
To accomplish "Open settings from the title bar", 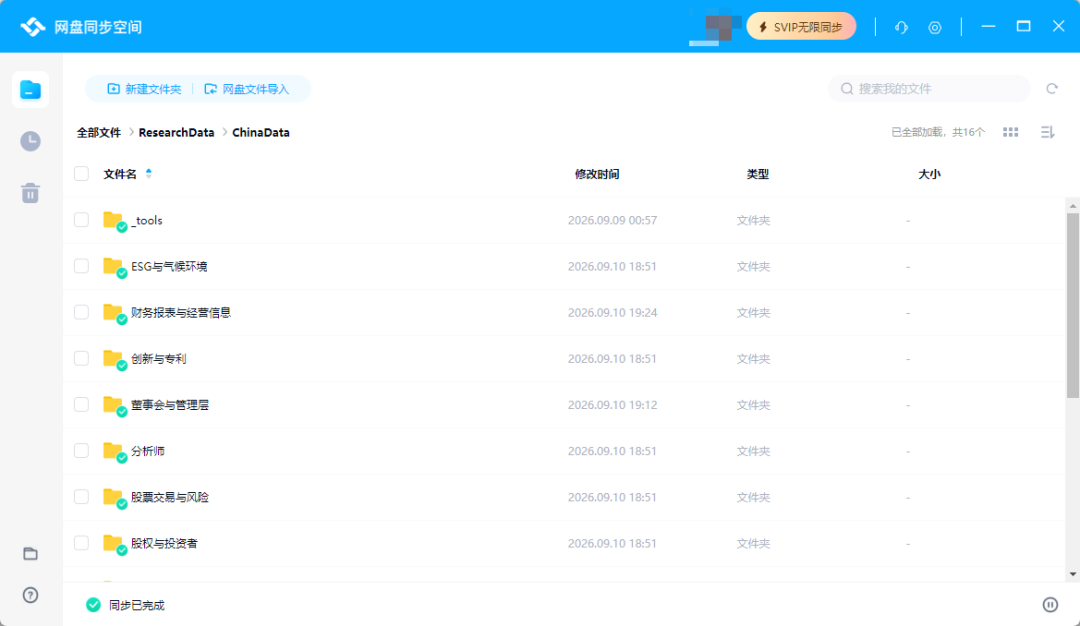I will pos(935,27).
